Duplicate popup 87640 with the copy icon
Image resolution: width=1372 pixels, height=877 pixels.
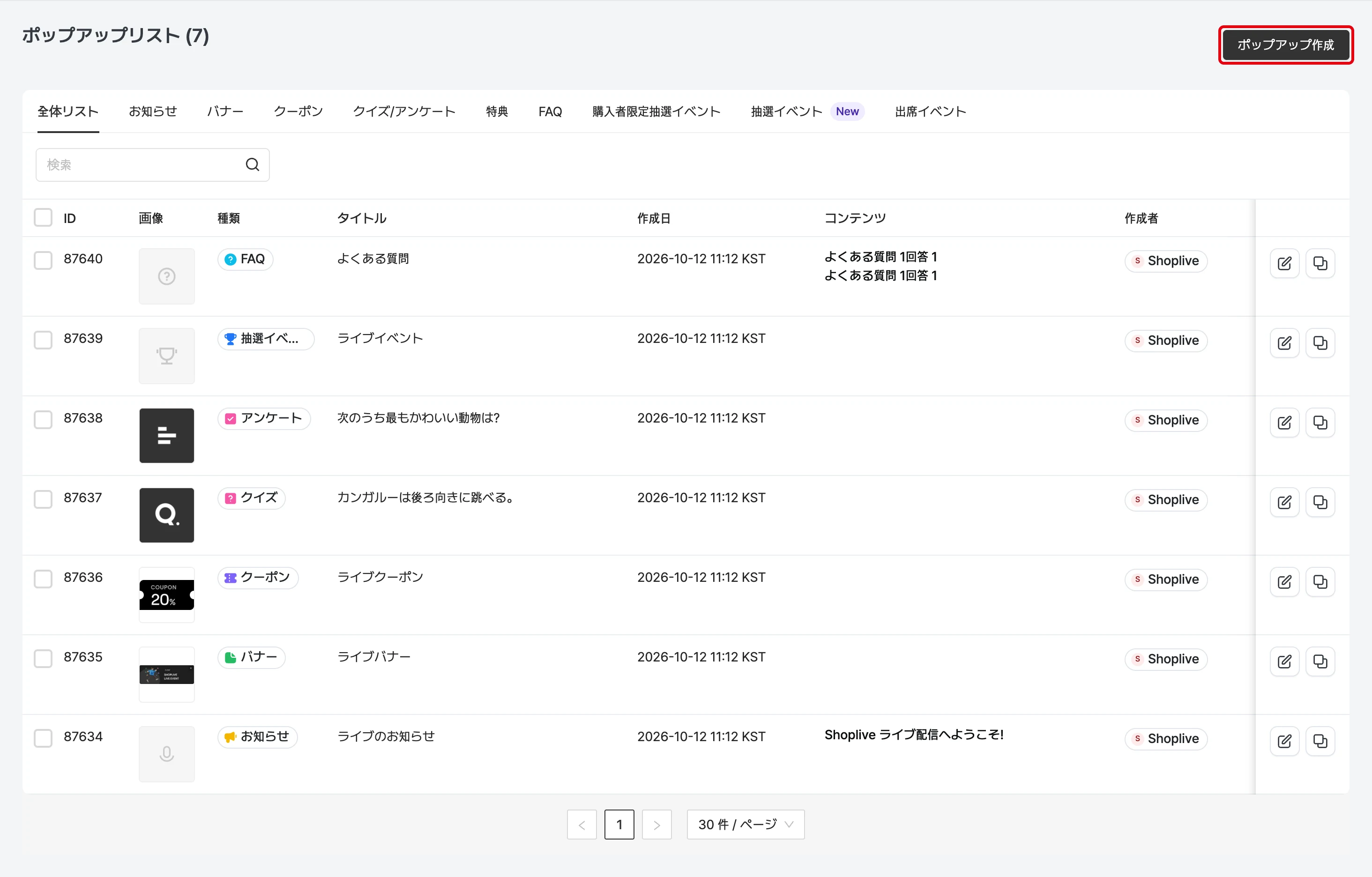point(1320,263)
